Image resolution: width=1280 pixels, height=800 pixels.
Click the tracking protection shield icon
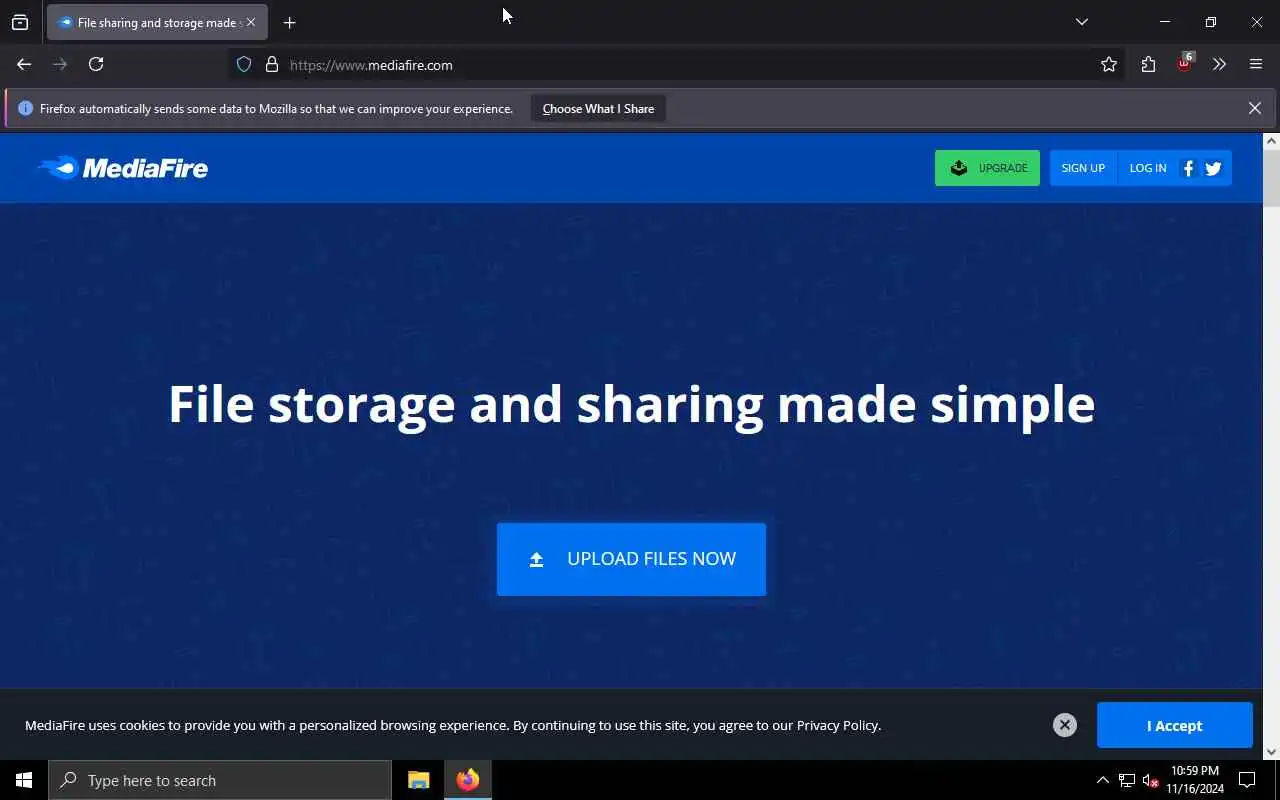tap(243, 64)
